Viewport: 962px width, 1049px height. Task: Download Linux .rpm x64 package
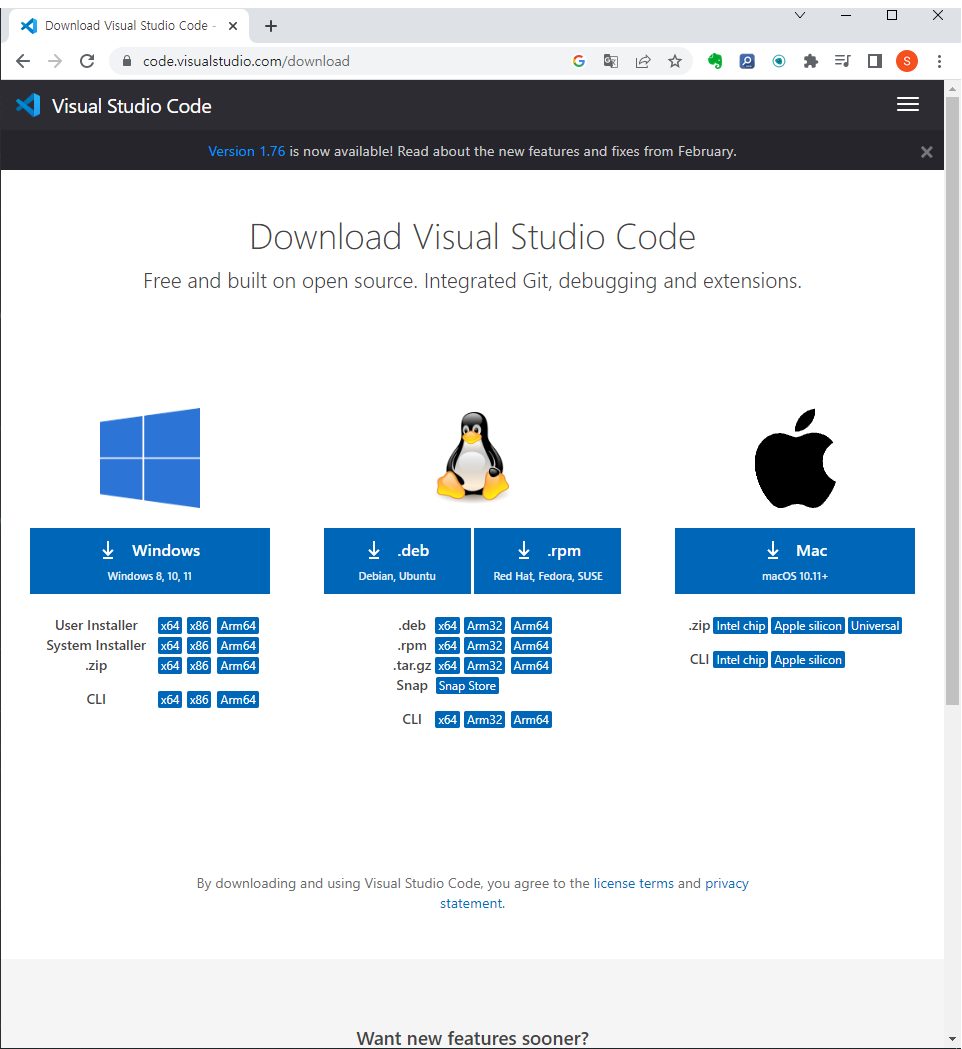tap(447, 646)
